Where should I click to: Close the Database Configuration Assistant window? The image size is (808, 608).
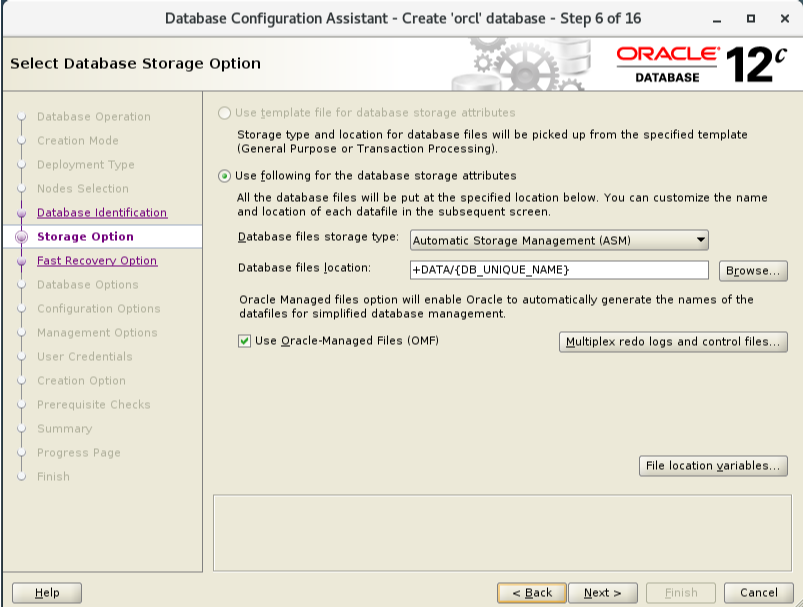(785, 19)
